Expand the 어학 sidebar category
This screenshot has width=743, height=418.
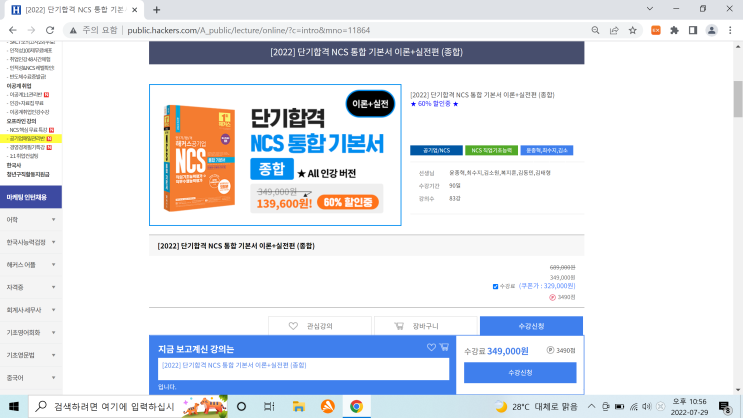31,220
